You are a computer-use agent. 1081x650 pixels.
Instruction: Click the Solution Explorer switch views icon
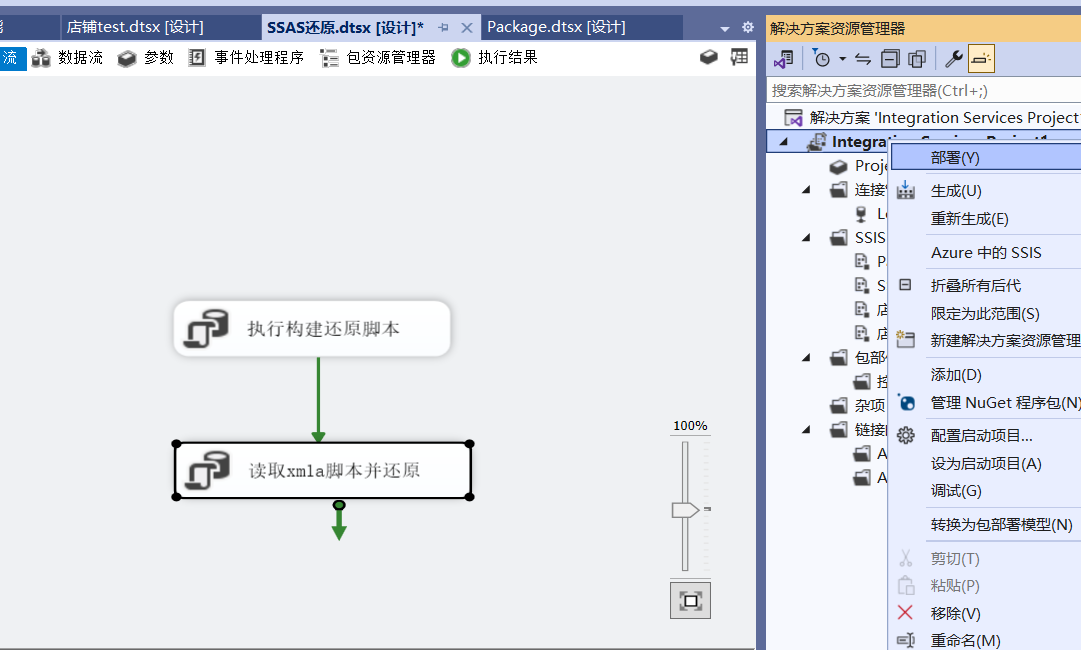click(784, 59)
